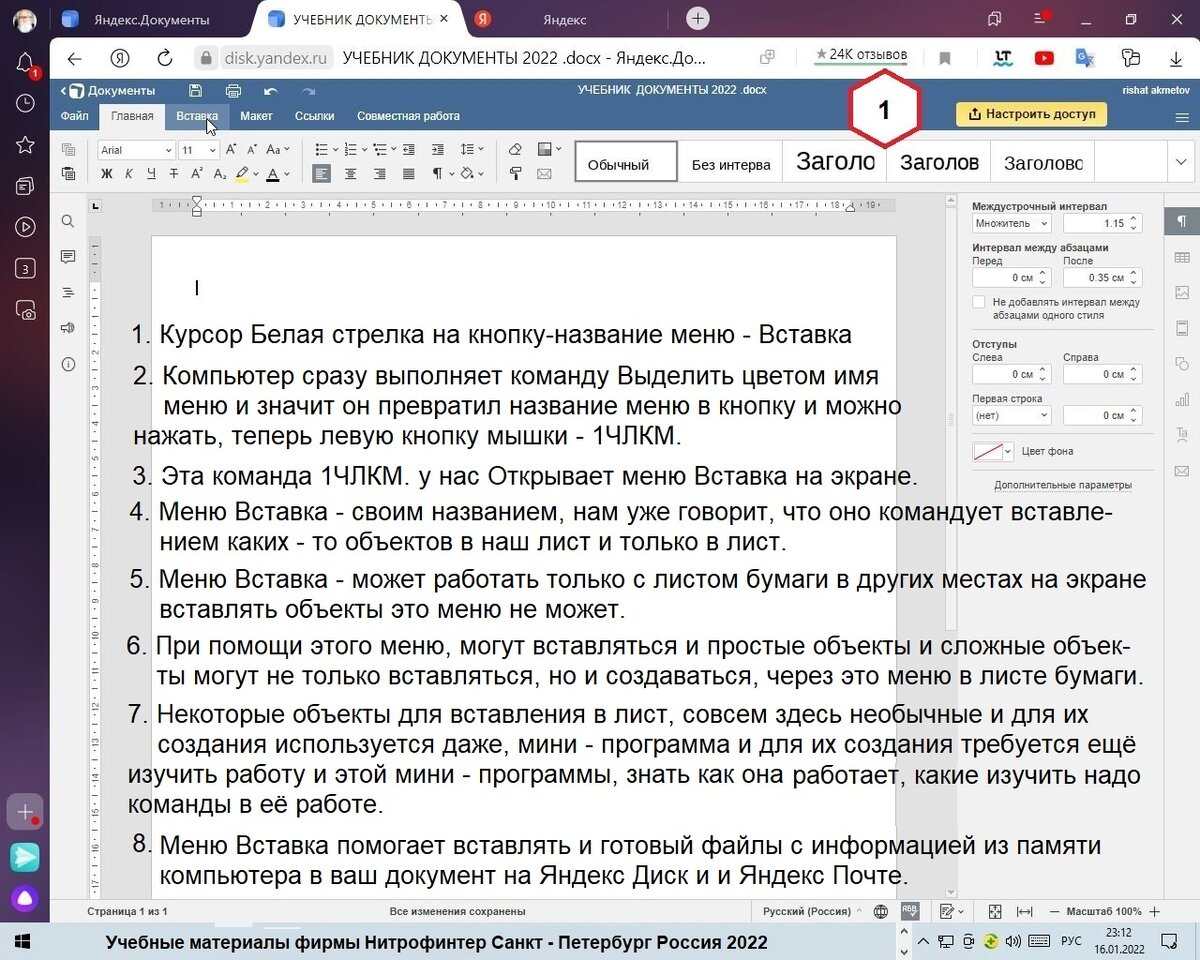Open the shape settings in right sidebar
Viewport: 1200px width, 960px height.
click(x=1182, y=363)
